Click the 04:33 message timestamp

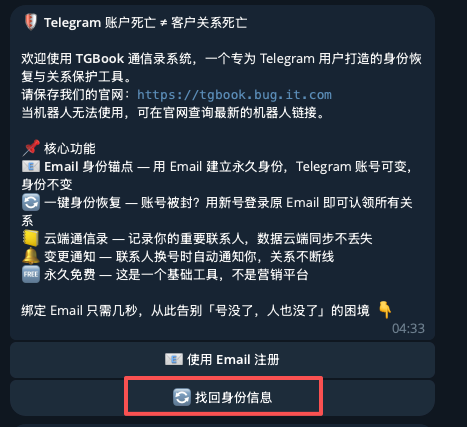(x=408, y=329)
